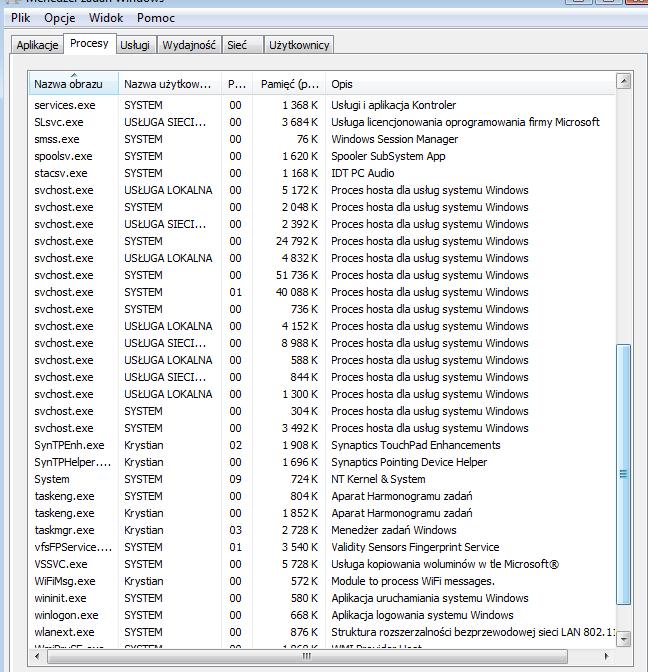Select the WiFiMsg.exe process row
The height and width of the screenshot is (672, 648).
click(65, 581)
